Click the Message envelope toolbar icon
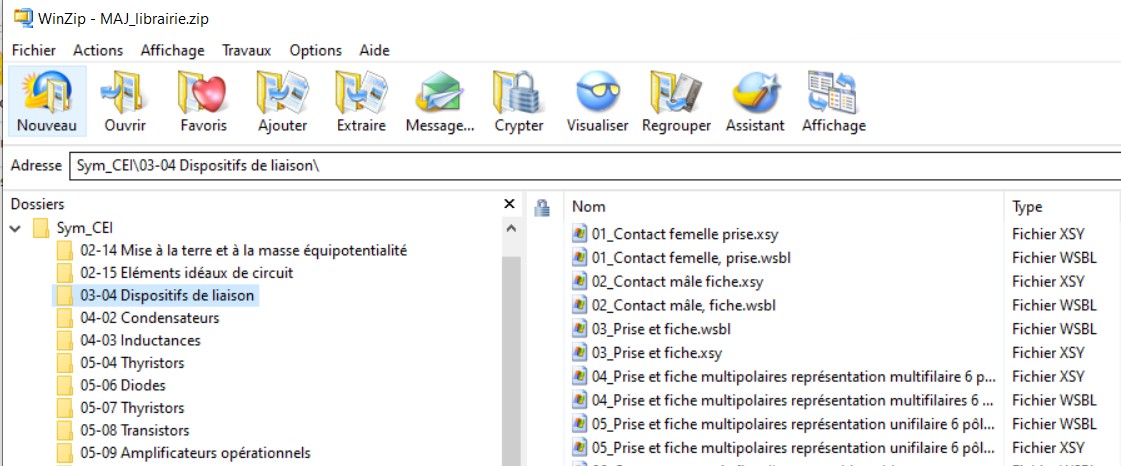This screenshot has height=466, width=1121. coord(440,101)
